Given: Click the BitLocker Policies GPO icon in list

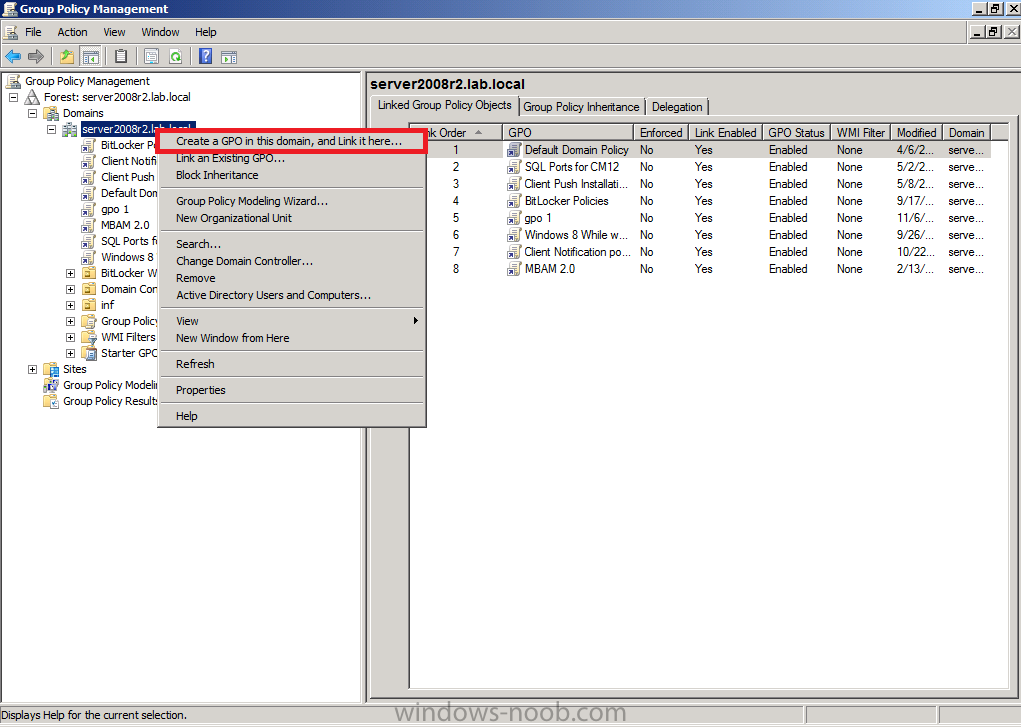Looking at the screenshot, I should coord(514,201).
